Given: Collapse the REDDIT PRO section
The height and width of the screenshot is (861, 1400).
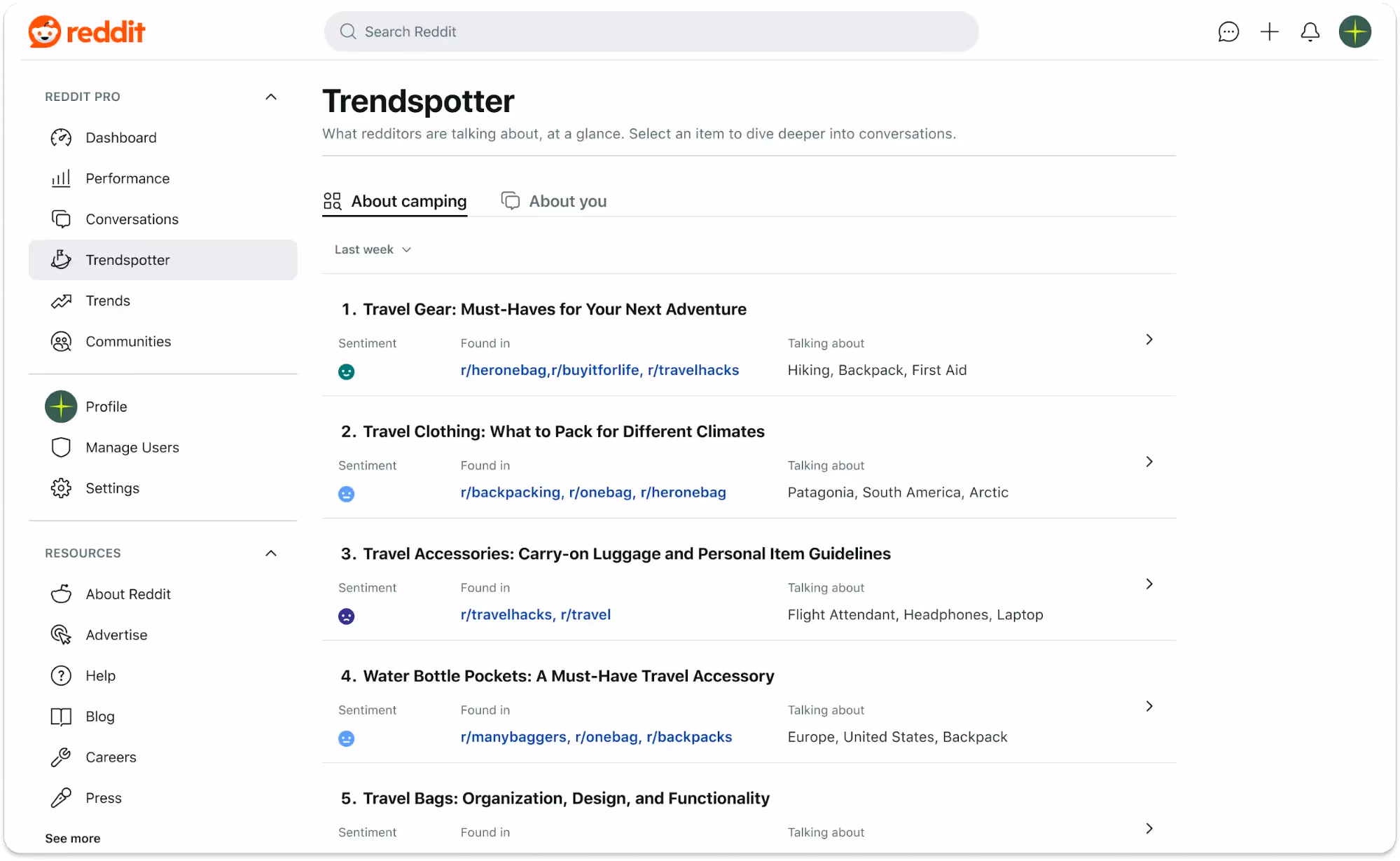Looking at the screenshot, I should [x=270, y=97].
